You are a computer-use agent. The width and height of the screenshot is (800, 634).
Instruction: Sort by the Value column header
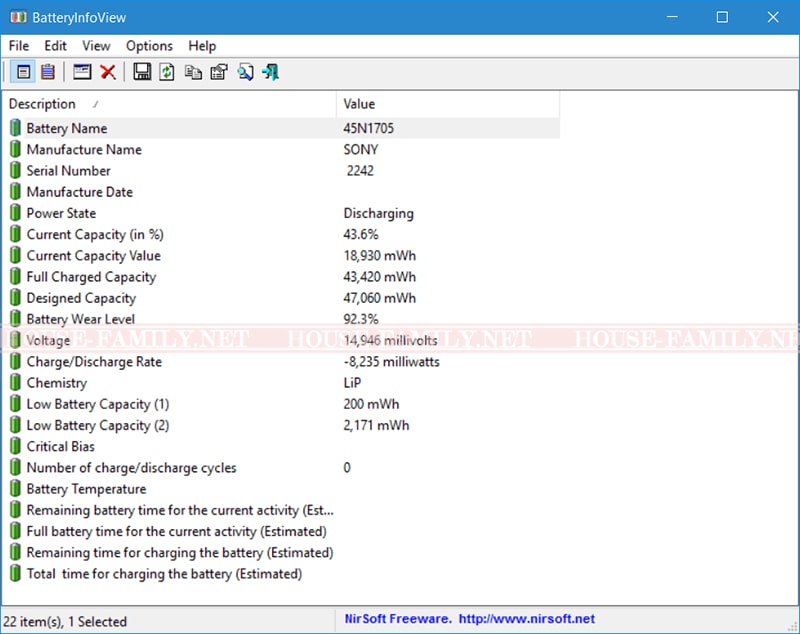click(448, 104)
